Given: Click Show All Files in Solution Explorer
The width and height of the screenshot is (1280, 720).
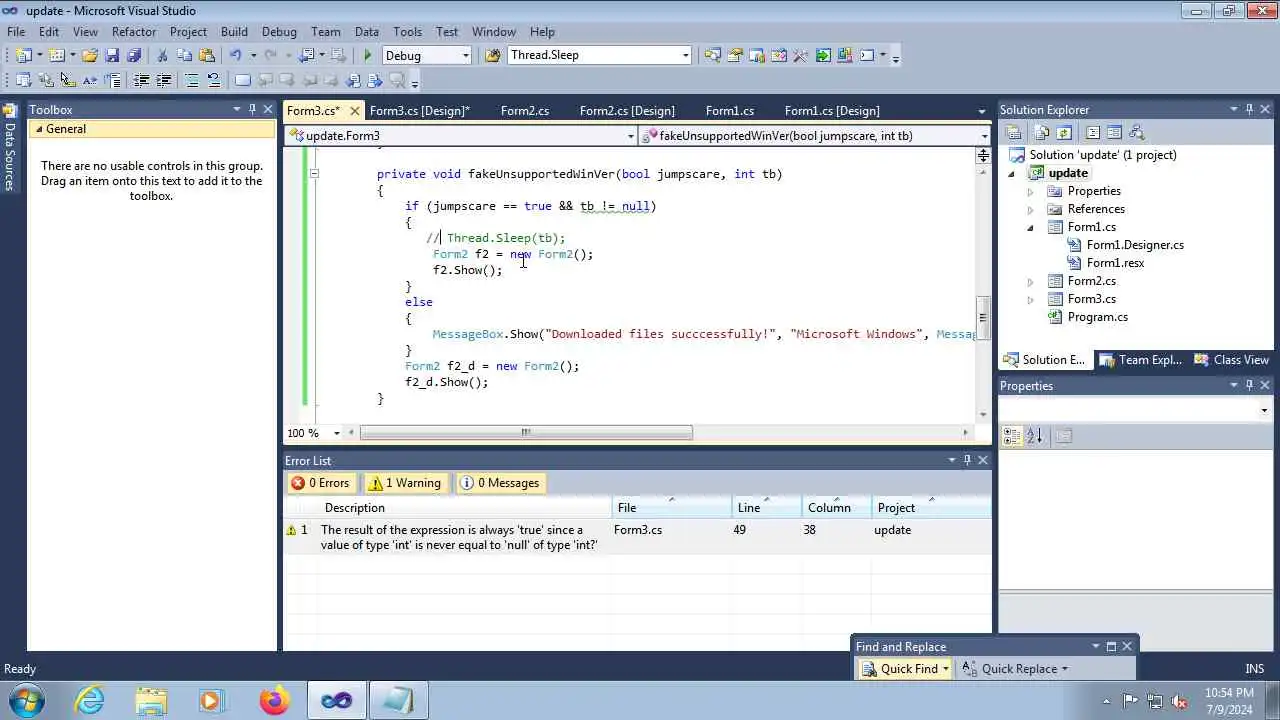Looking at the screenshot, I should pyautogui.click(x=1042, y=132).
